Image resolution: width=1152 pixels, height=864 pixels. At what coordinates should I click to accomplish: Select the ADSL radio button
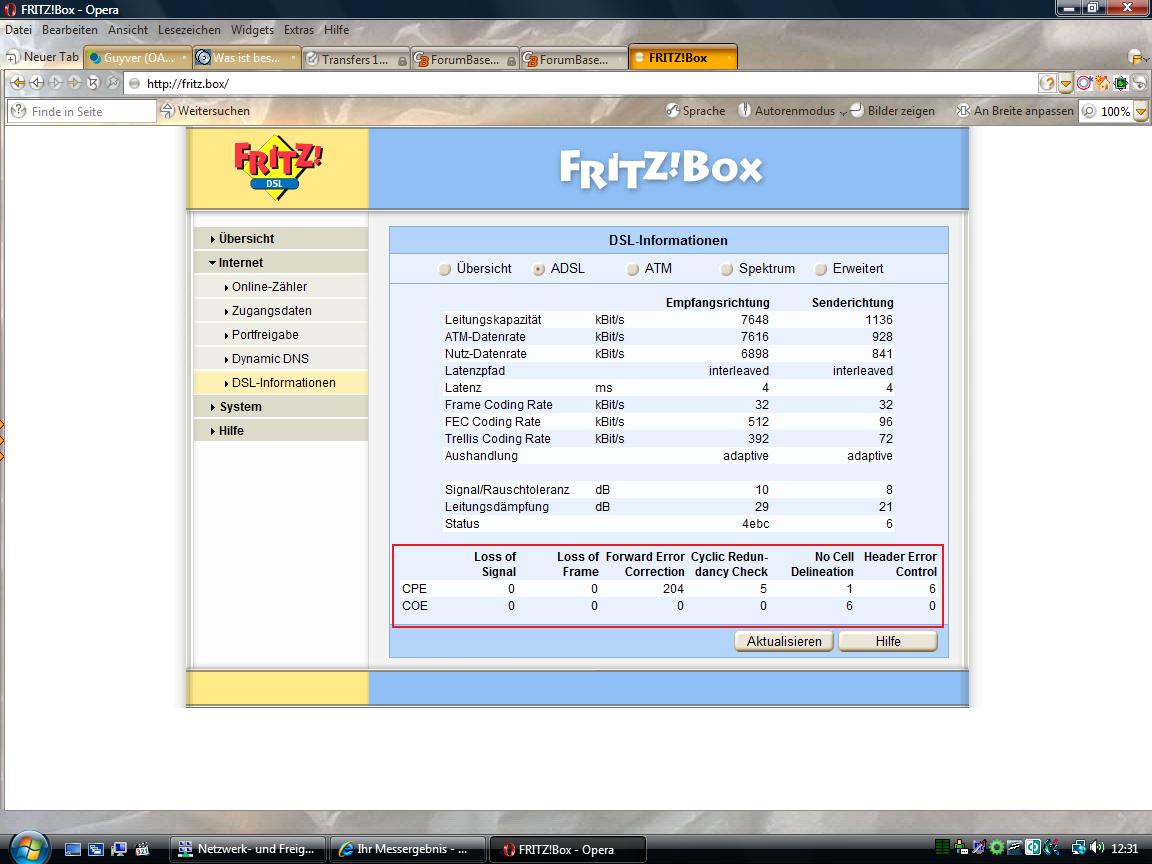[x=539, y=269]
